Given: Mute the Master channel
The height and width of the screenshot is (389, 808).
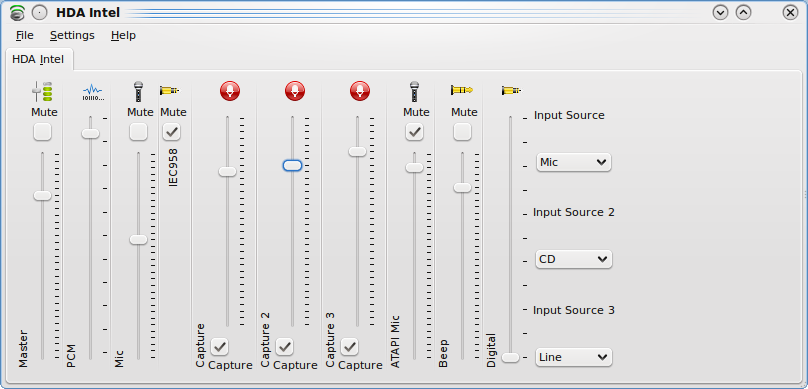Looking at the screenshot, I should [x=42, y=132].
